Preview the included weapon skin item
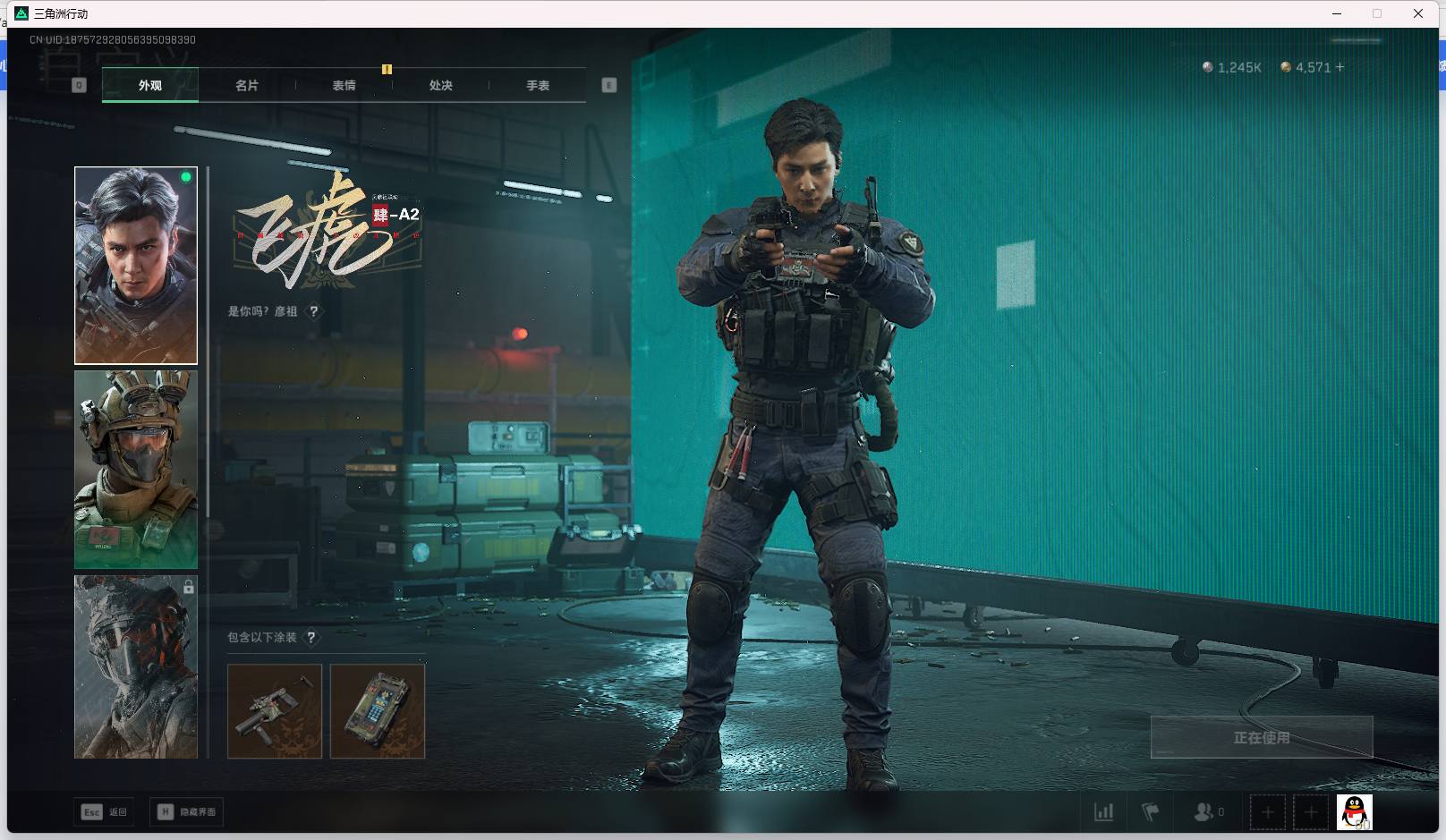This screenshot has height=840, width=1446. (x=275, y=711)
